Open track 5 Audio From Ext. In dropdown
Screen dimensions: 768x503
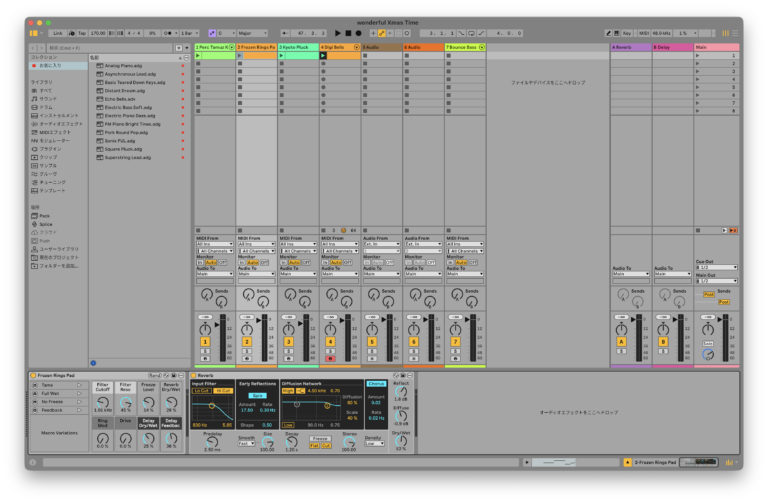[x=382, y=244]
